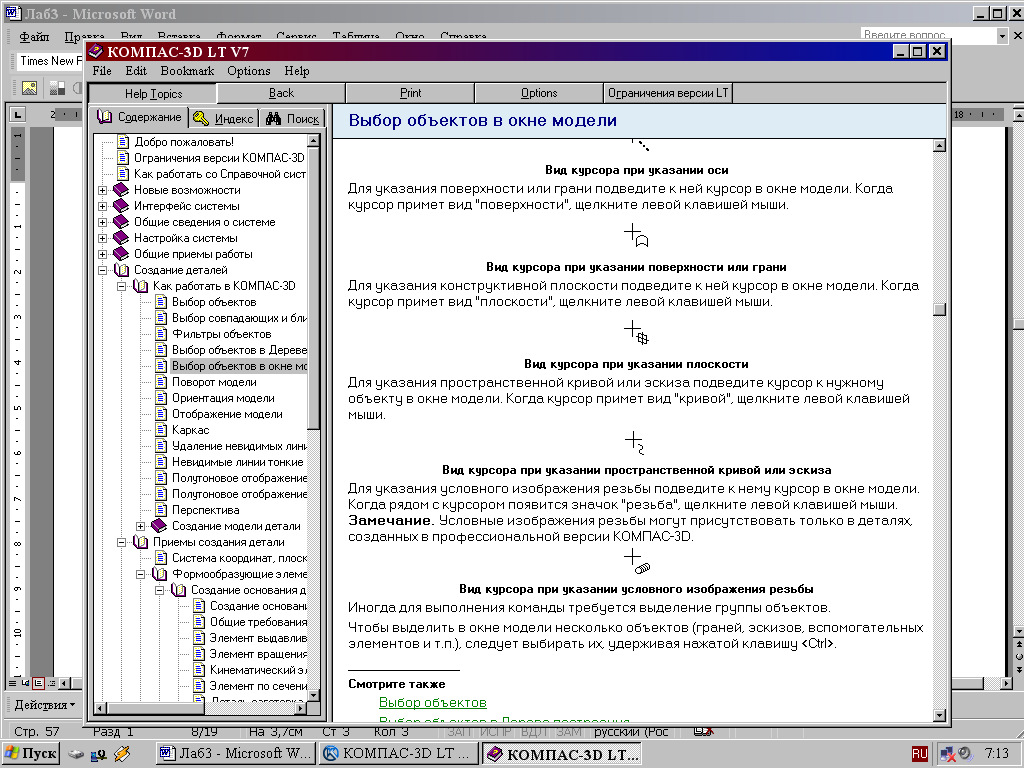Image resolution: width=1024 pixels, height=768 pixels.
Task: Expand 'Создание модели детали' node
Action: click(140, 526)
